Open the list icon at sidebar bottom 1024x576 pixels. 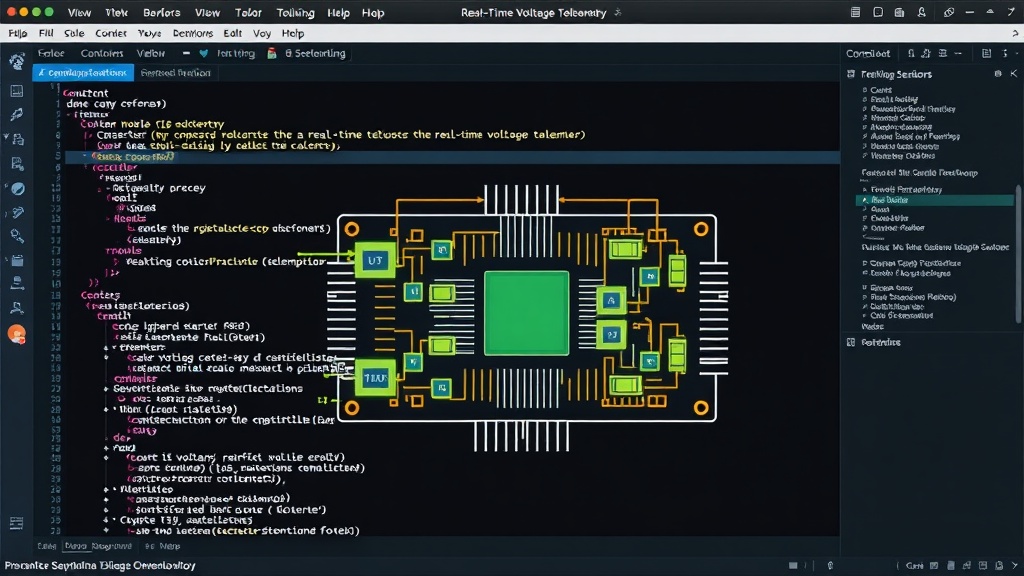point(17,523)
